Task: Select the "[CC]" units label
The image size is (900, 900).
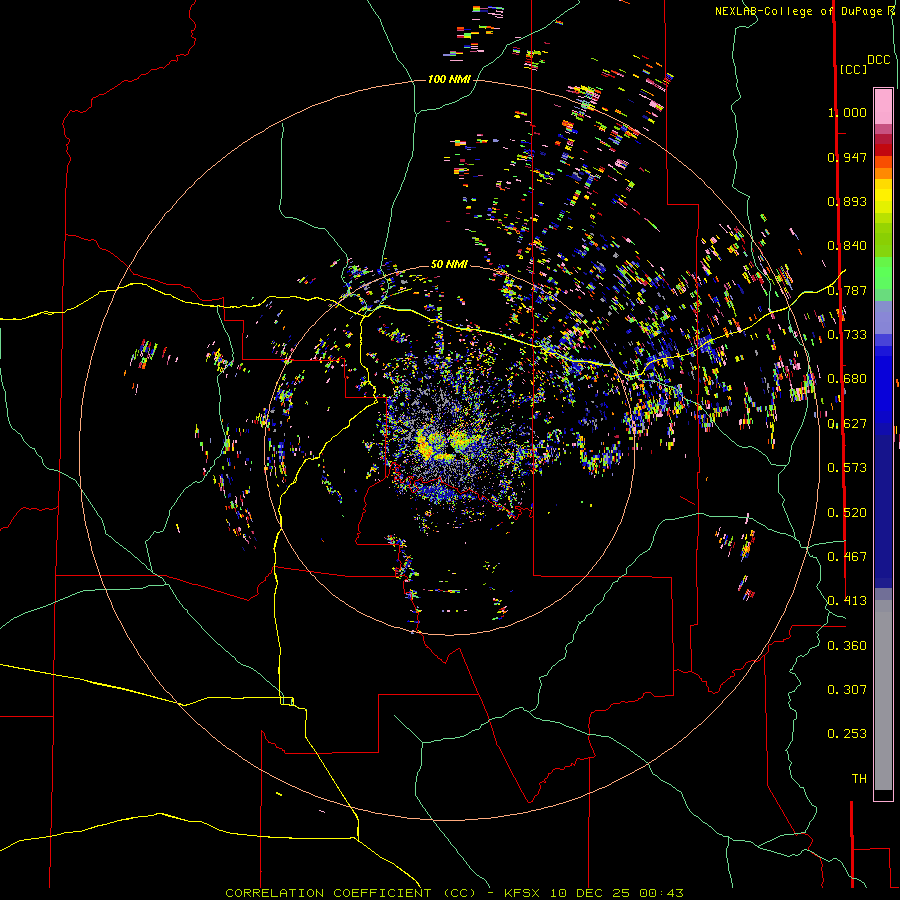Action: click(853, 69)
